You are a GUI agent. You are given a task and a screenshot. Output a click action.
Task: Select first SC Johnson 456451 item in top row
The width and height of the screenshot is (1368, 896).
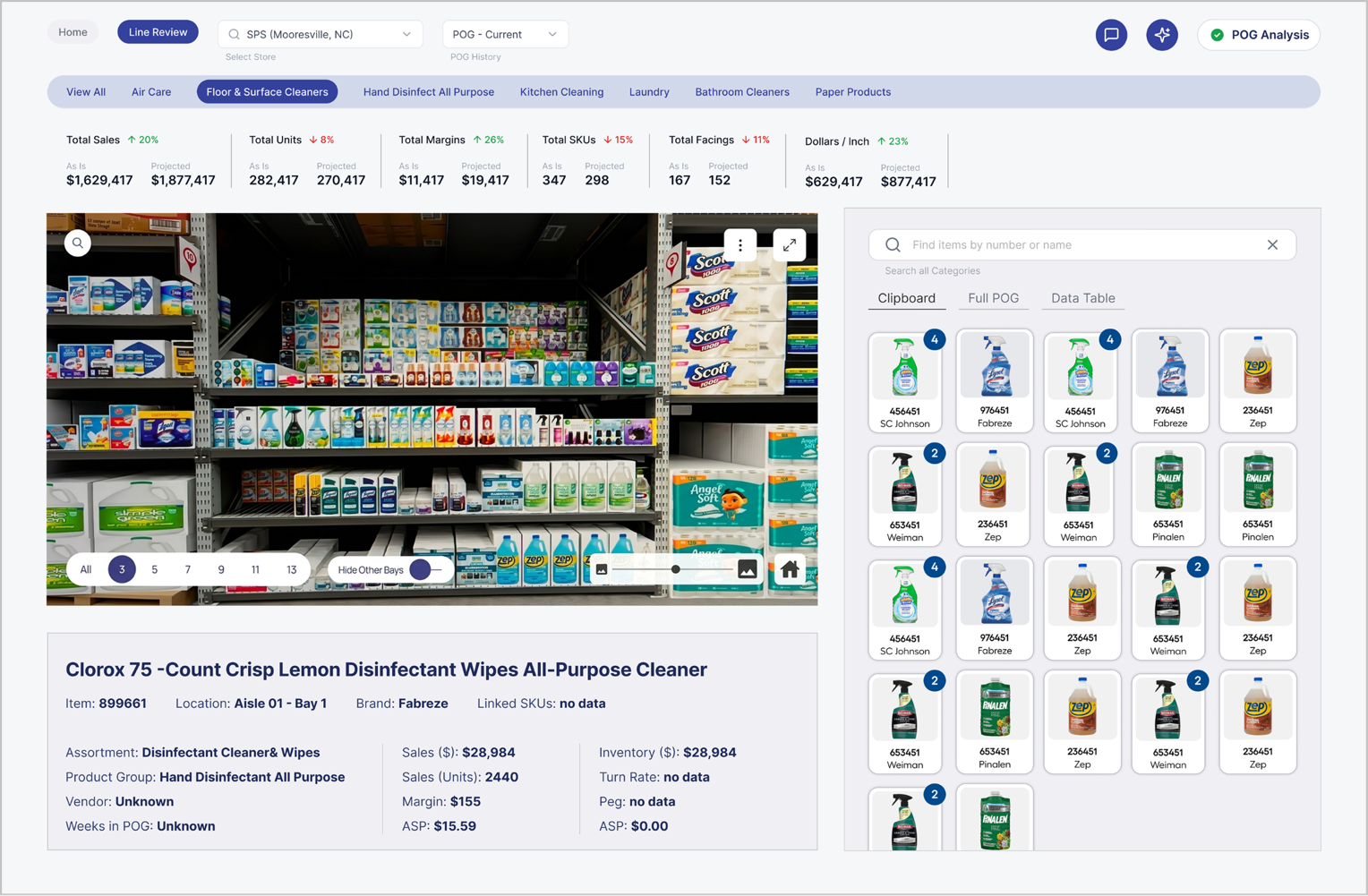point(905,381)
